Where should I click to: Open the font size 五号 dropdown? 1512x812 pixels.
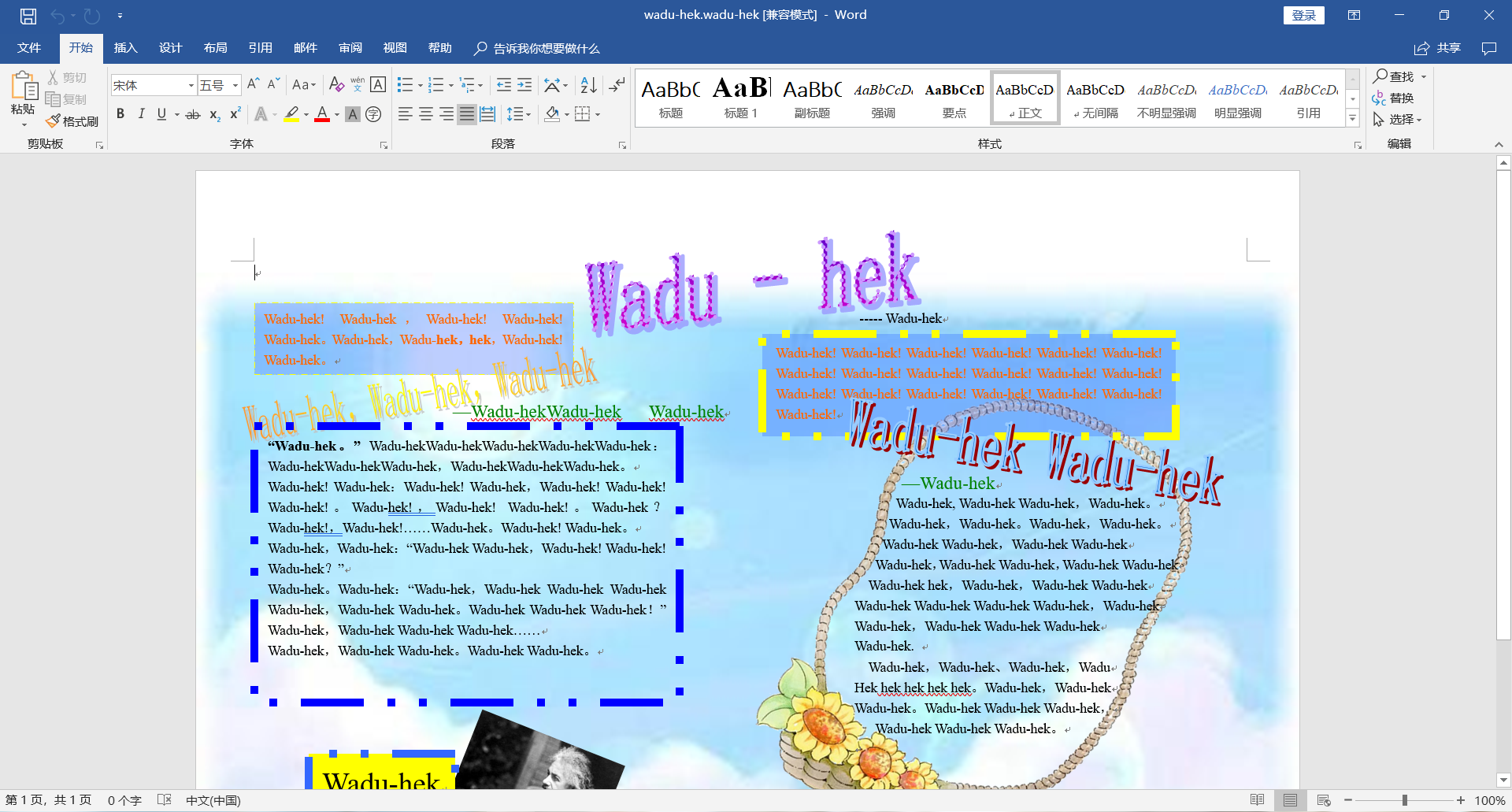tap(235, 85)
